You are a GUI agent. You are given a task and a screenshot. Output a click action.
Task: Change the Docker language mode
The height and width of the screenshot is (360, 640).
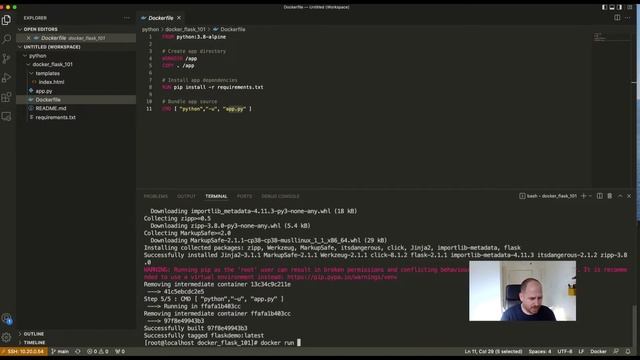[x=598, y=351]
